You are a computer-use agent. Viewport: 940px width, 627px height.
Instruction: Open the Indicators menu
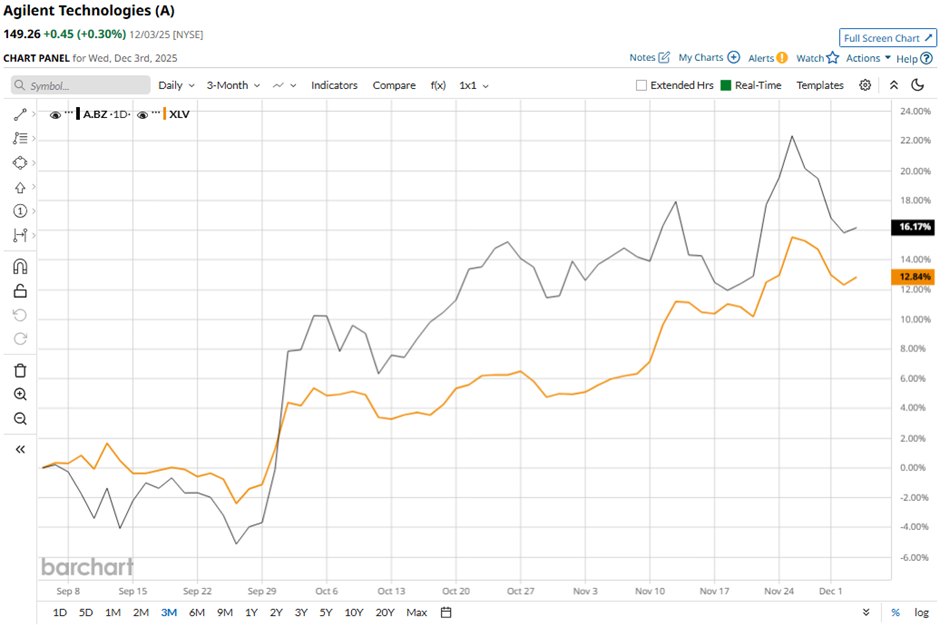tap(334, 85)
